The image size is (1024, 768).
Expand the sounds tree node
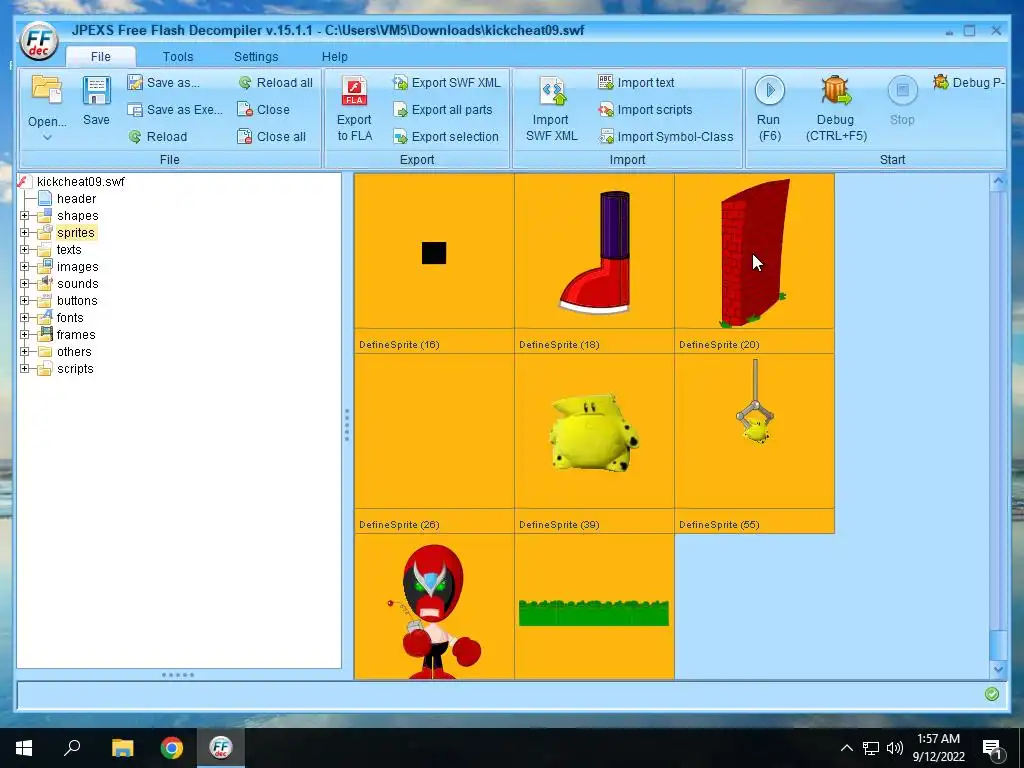click(24, 283)
